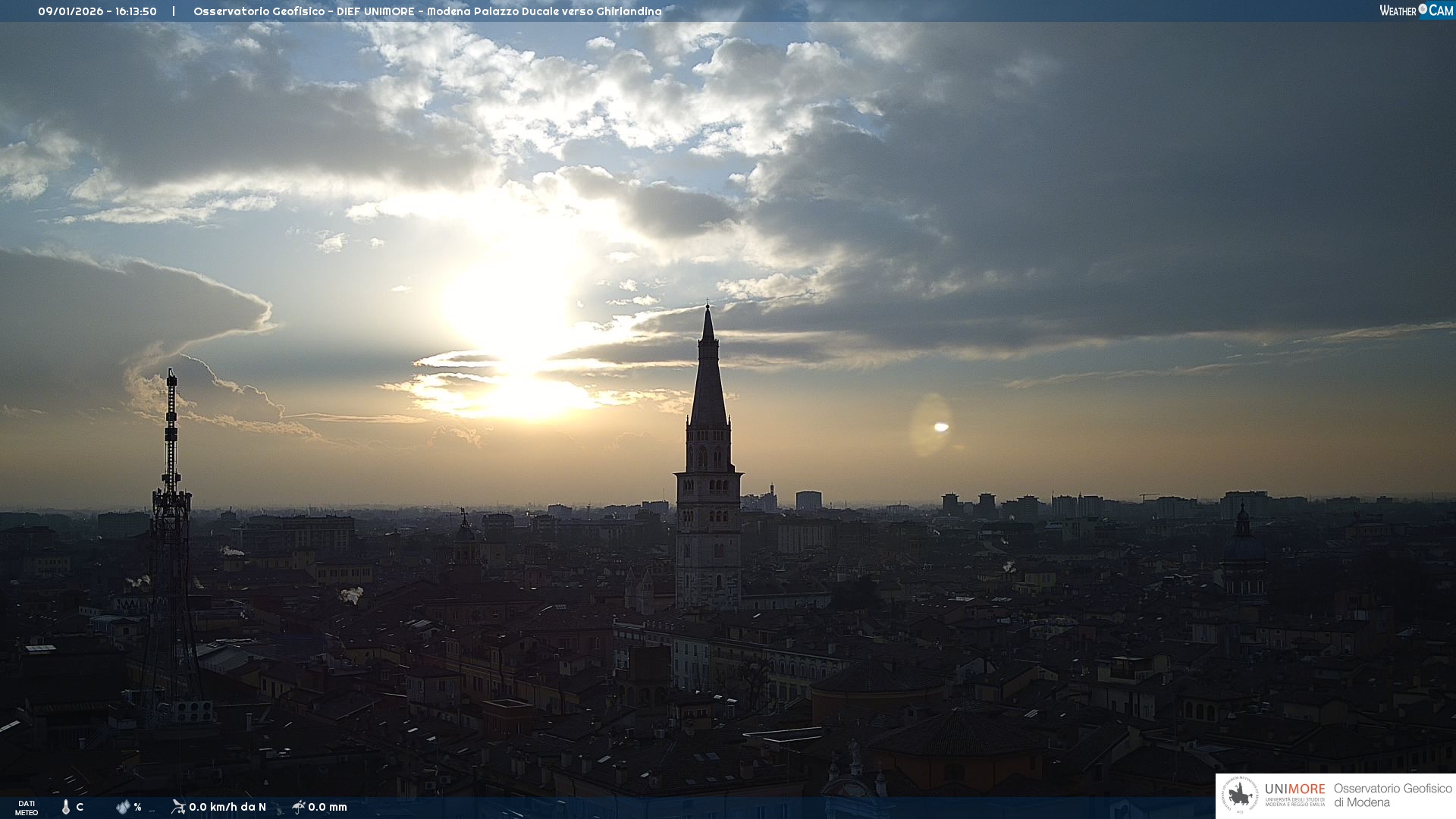Click the humidity percent label

[x=137, y=807]
